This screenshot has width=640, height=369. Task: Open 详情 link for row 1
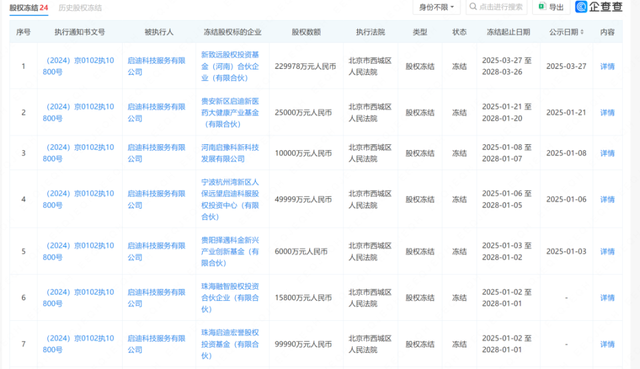tap(607, 66)
